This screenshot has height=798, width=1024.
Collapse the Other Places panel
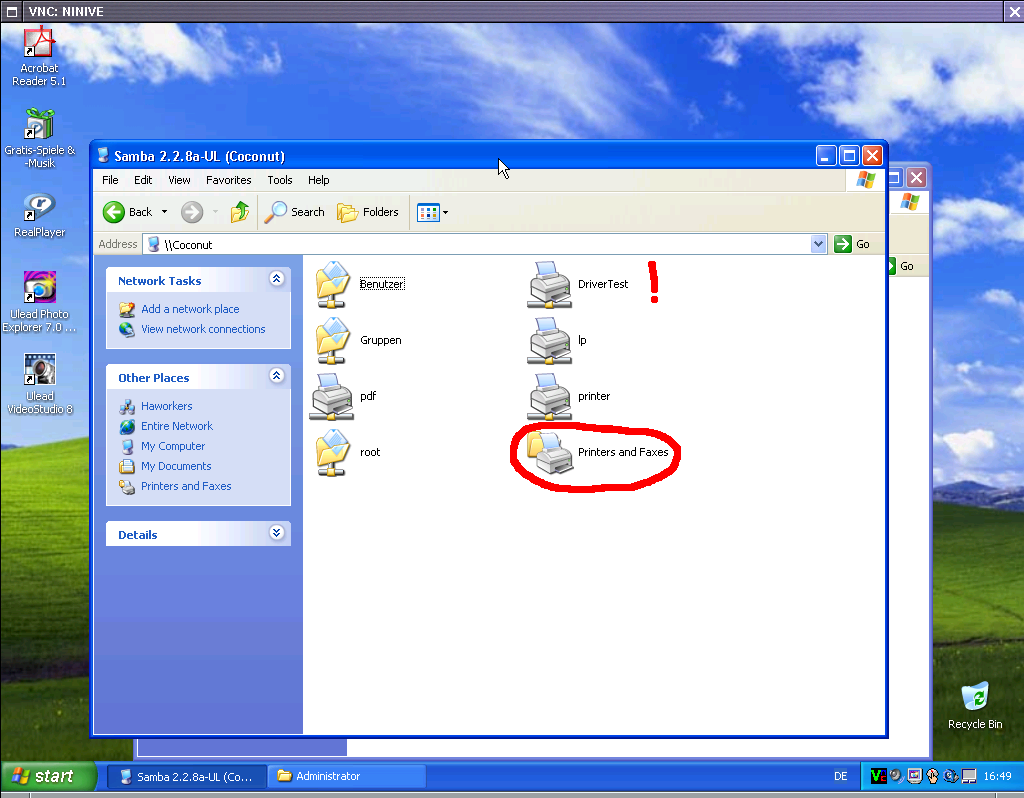point(276,377)
